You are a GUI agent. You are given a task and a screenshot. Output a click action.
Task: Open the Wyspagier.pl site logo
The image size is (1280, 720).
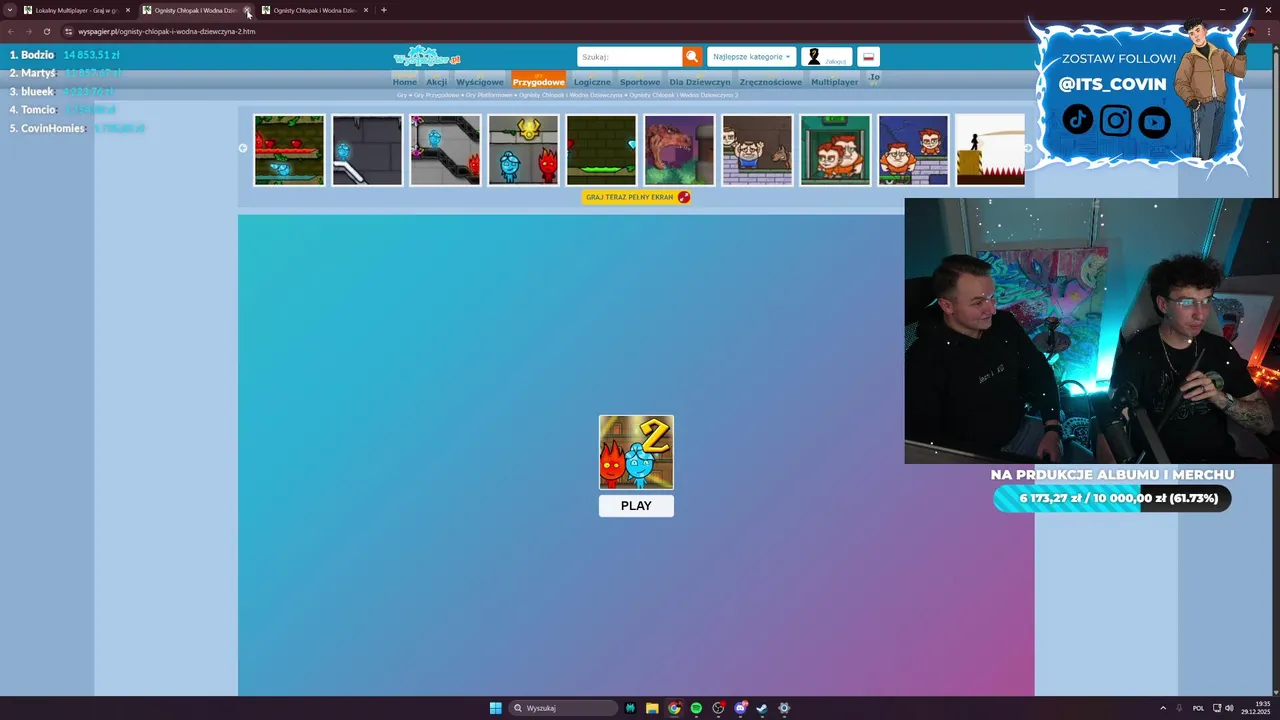427,56
